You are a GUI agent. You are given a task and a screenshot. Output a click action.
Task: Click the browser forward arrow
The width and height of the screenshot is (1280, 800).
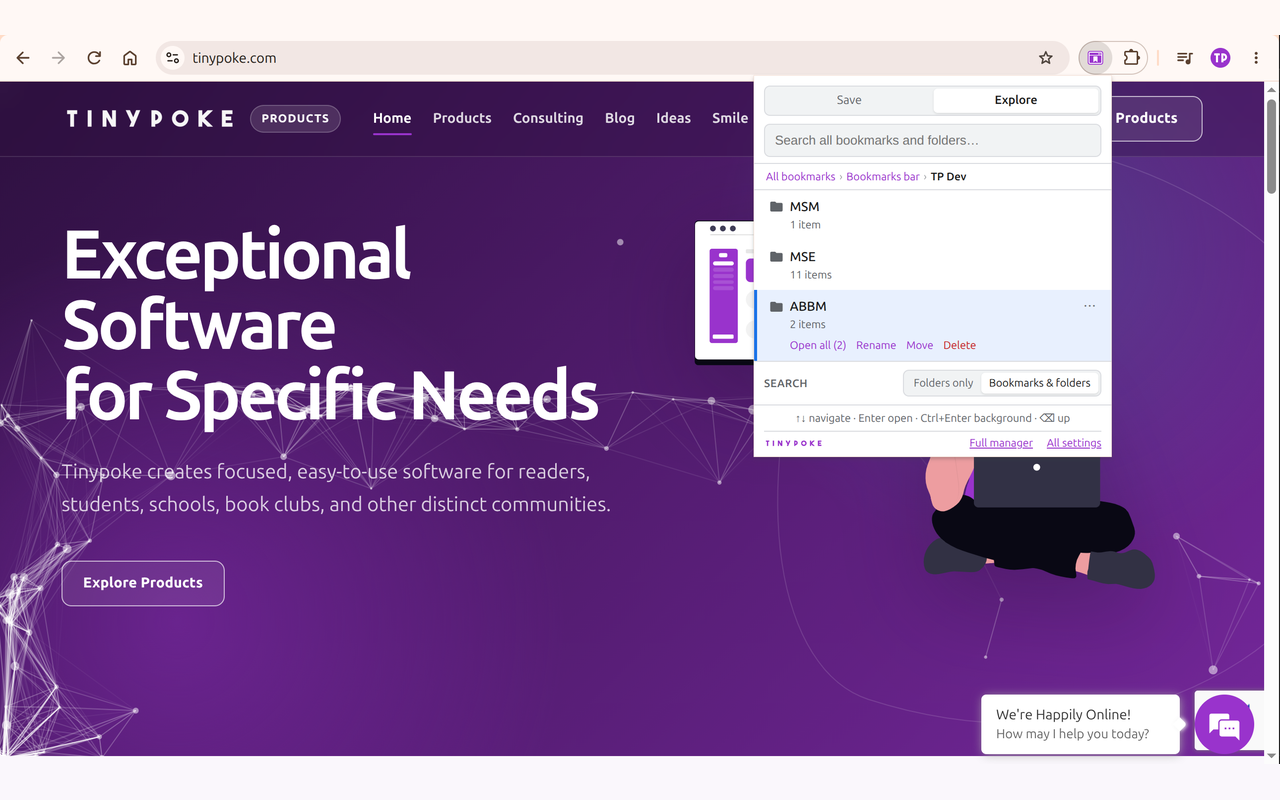point(58,58)
